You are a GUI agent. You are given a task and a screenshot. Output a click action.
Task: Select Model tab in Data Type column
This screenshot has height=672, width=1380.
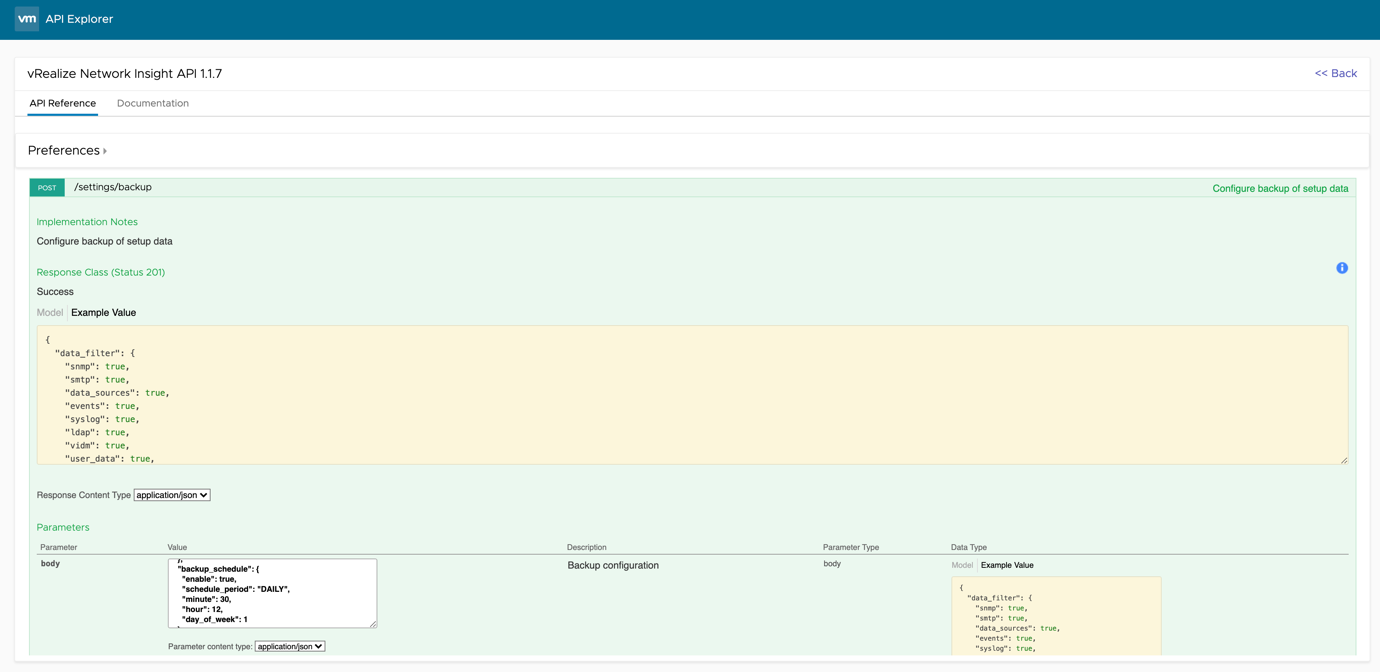pos(962,565)
